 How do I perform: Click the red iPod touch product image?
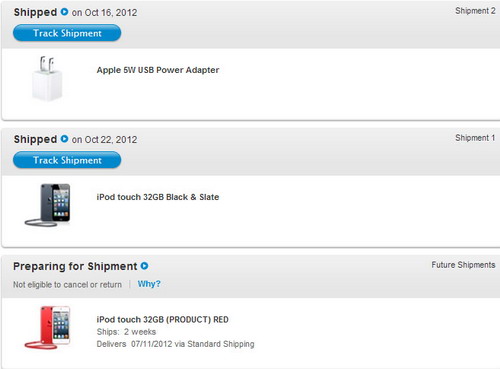(x=47, y=327)
